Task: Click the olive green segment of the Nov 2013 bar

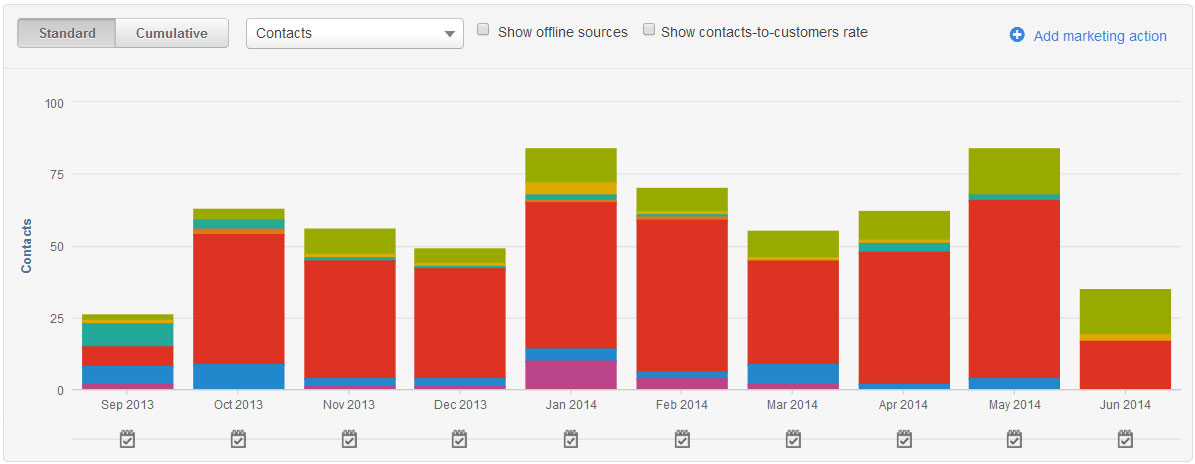Action: pos(349,241)
